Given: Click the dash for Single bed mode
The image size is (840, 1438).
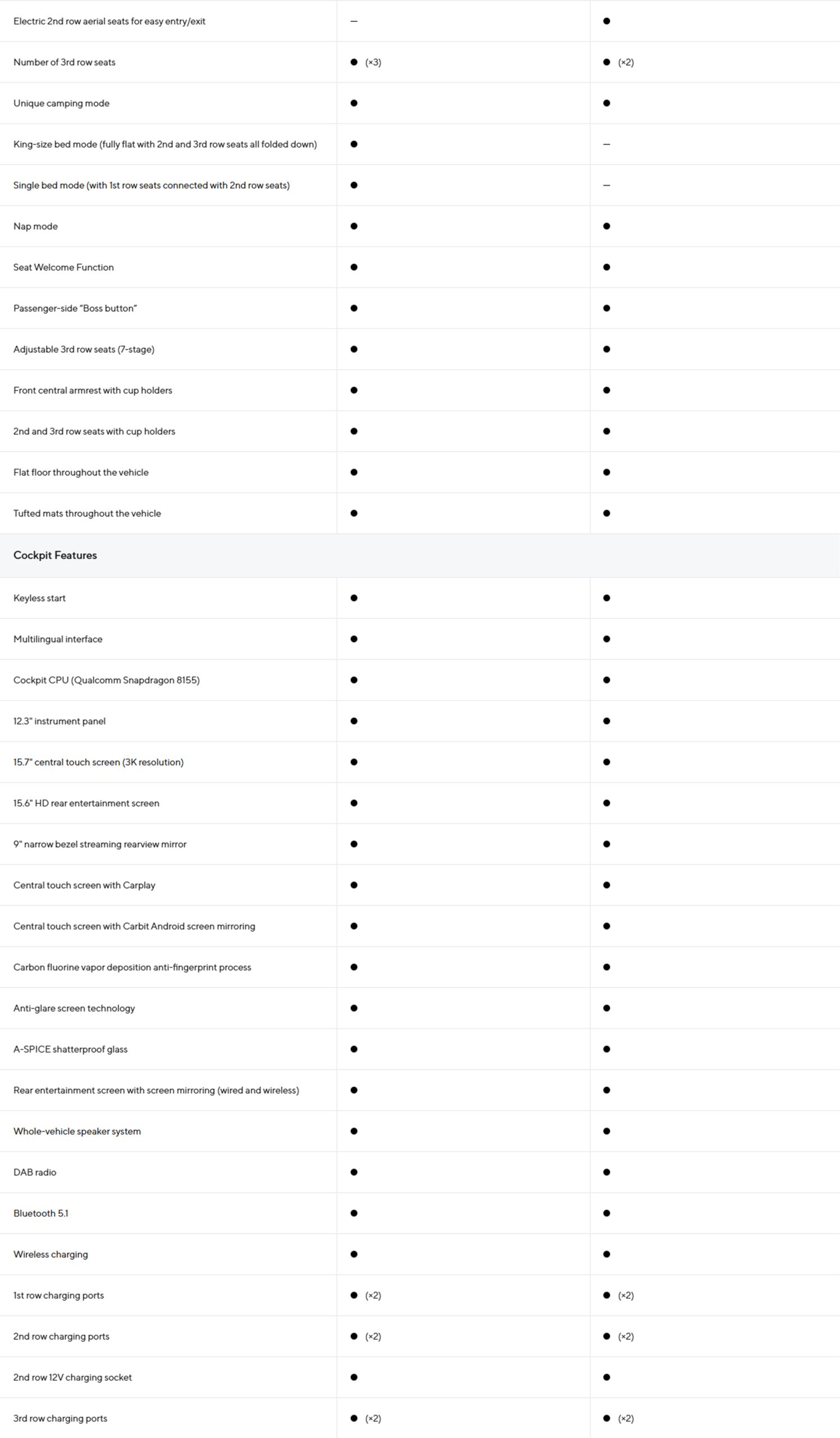Looking at the screenshot, I should (x=607, y=185).
